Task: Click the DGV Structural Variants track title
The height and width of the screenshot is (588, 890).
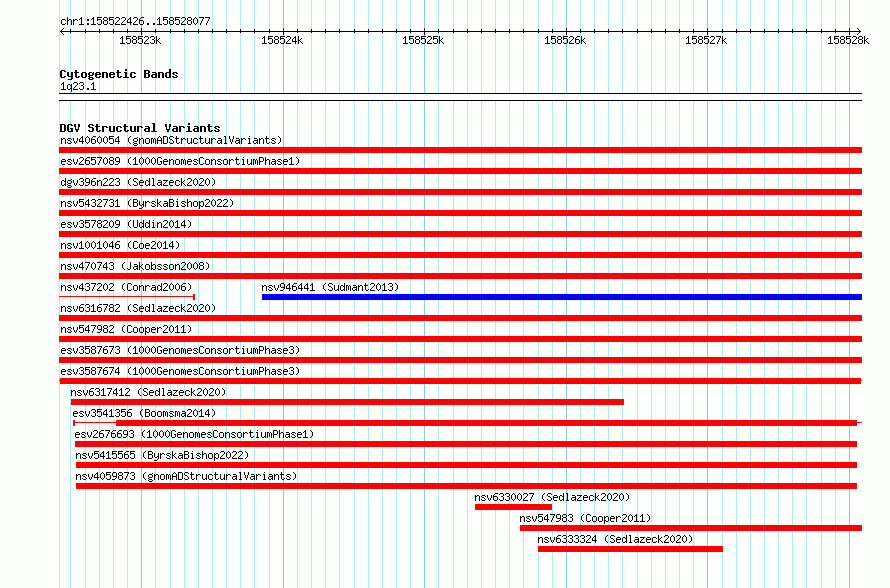Action: (140, 128)
